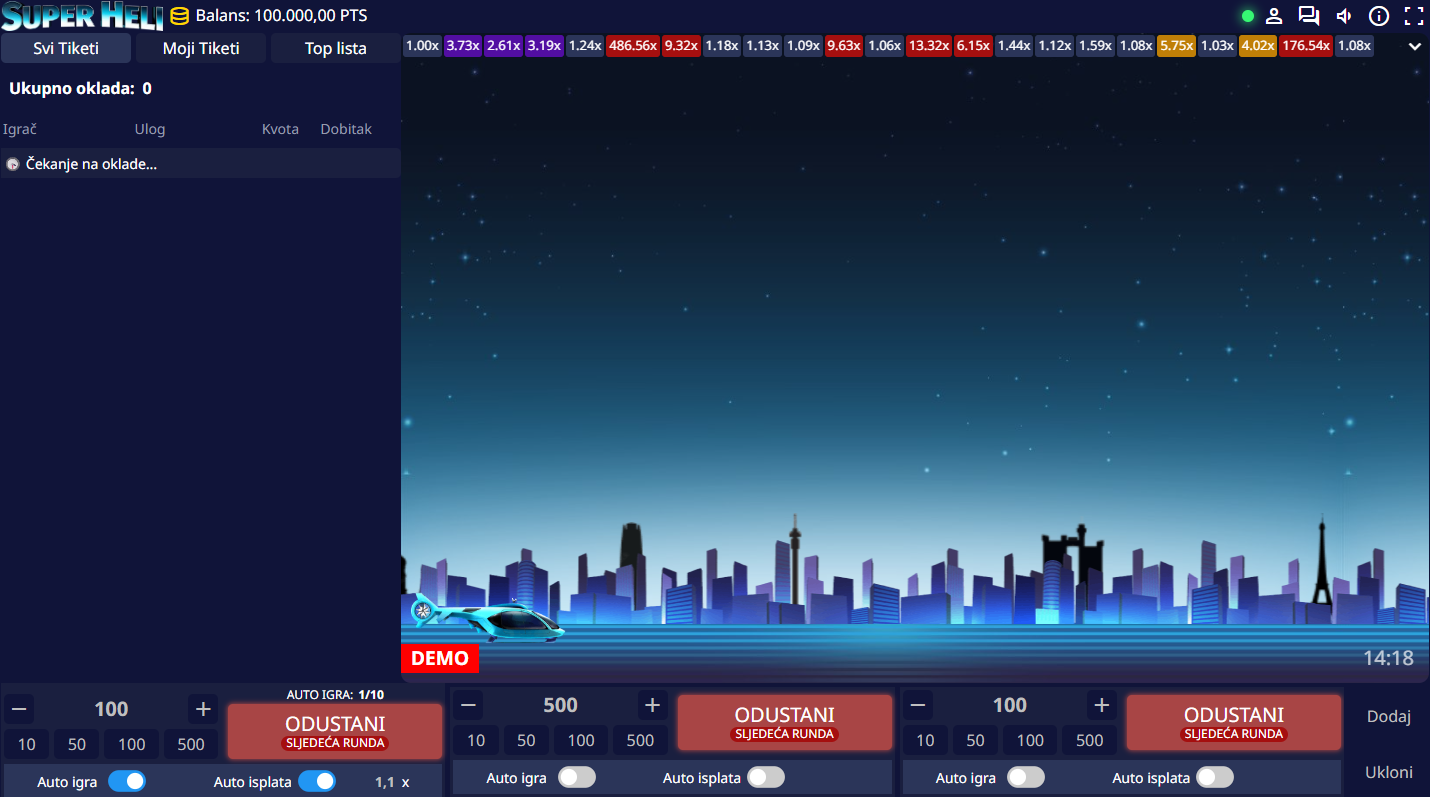Disable Auto igra in first panel

click(127, 781)
